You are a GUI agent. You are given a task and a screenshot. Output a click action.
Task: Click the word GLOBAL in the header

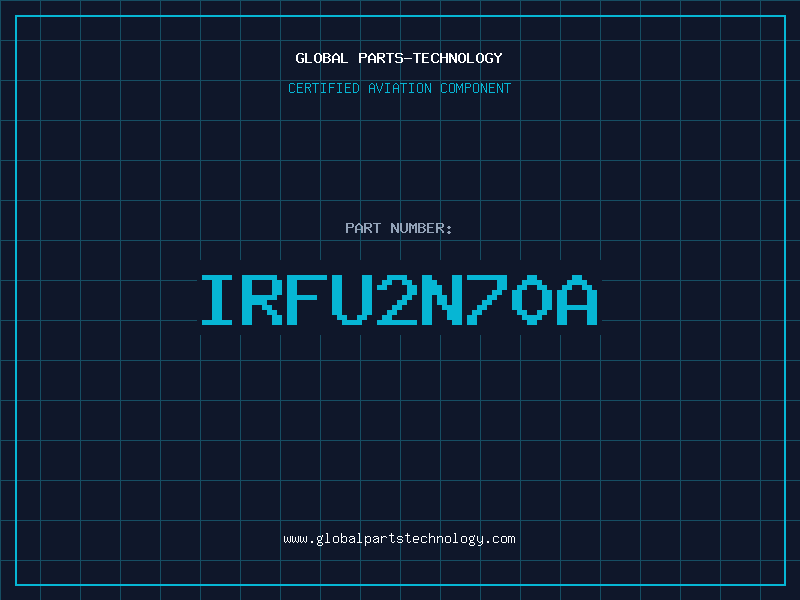click(322, 58)
